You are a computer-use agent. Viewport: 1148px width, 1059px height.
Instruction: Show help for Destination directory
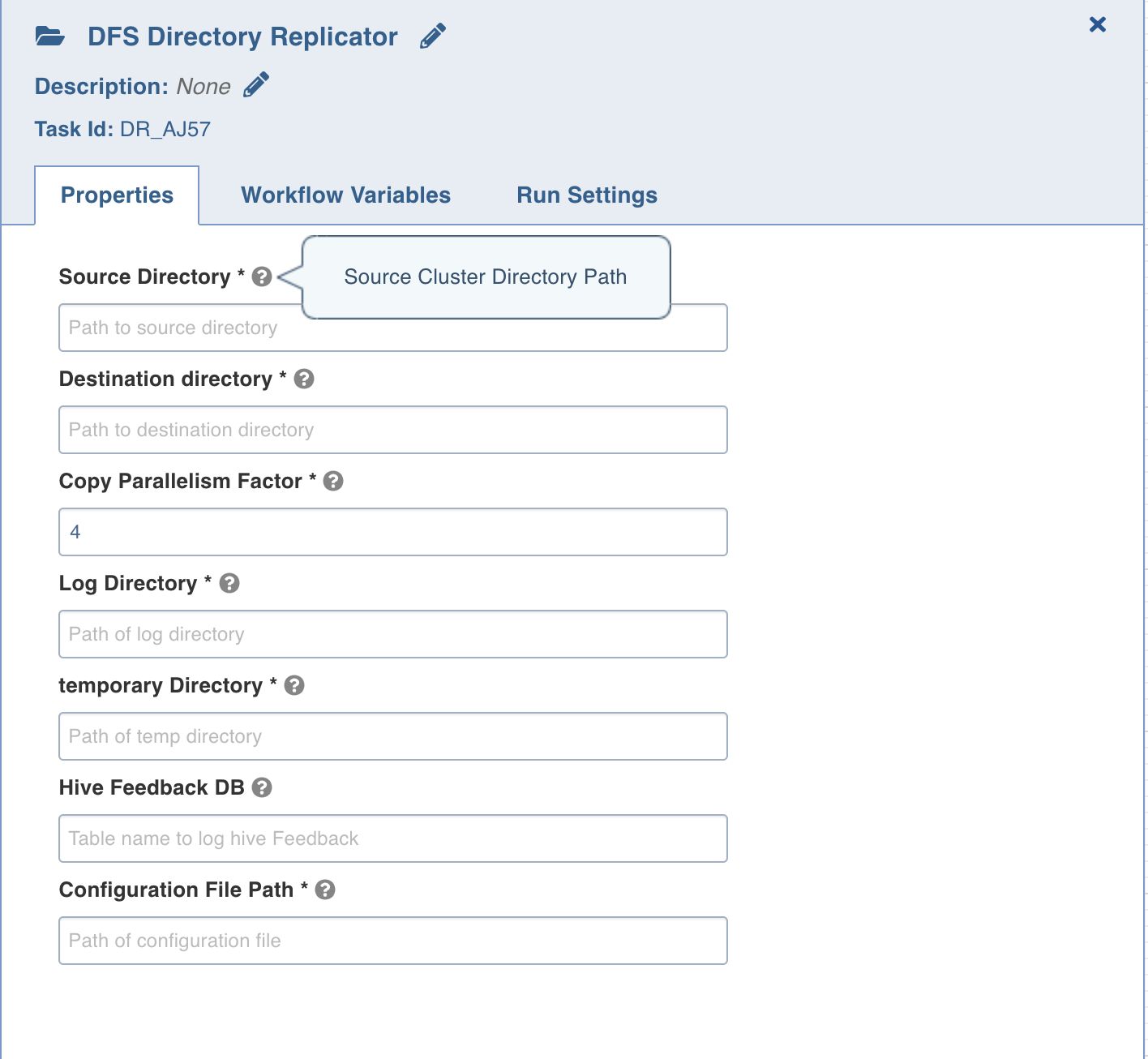coord(304,379)
